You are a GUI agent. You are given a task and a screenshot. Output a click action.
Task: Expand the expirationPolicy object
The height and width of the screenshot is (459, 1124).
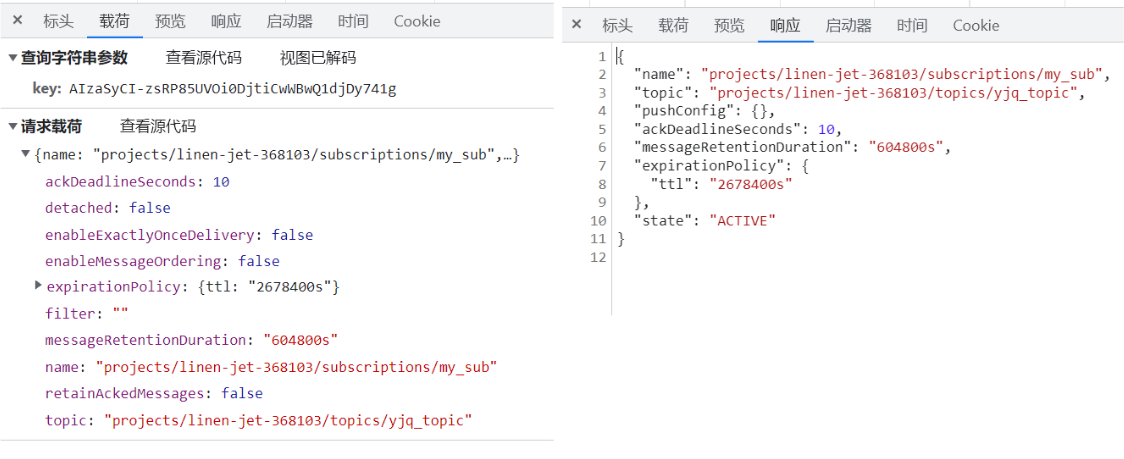tap(38, 286)
